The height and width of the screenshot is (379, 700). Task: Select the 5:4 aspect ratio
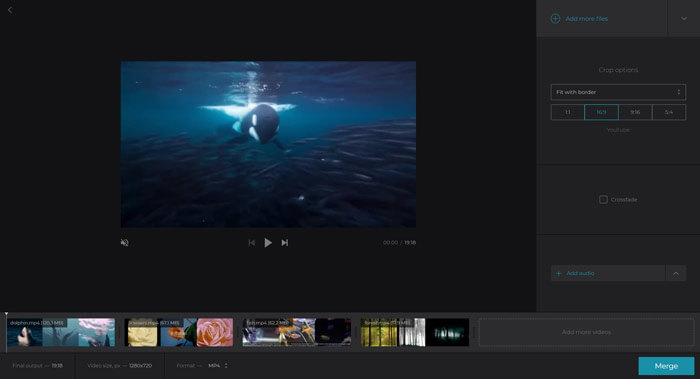pos(669,112)
